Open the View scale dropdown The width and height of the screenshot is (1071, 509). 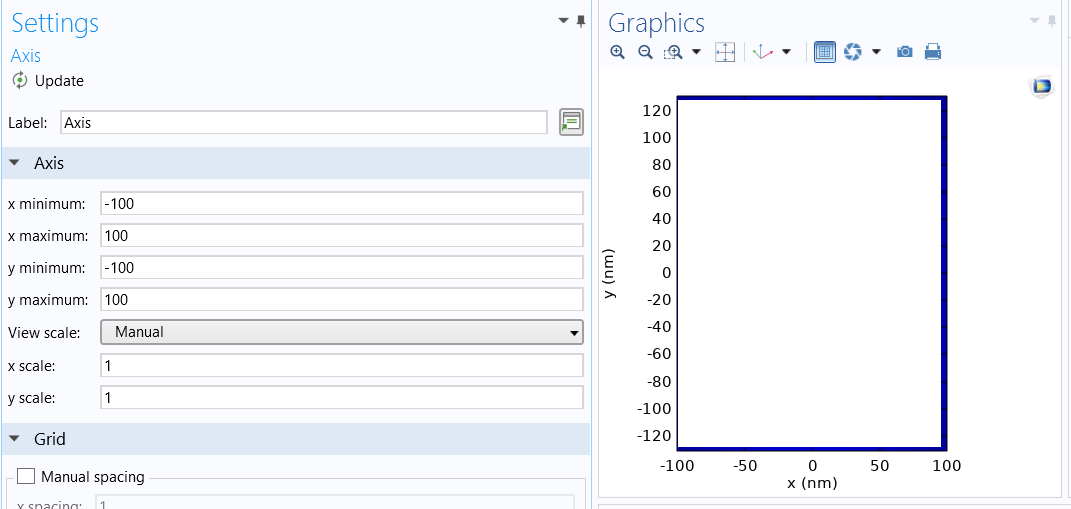point(342,332)
